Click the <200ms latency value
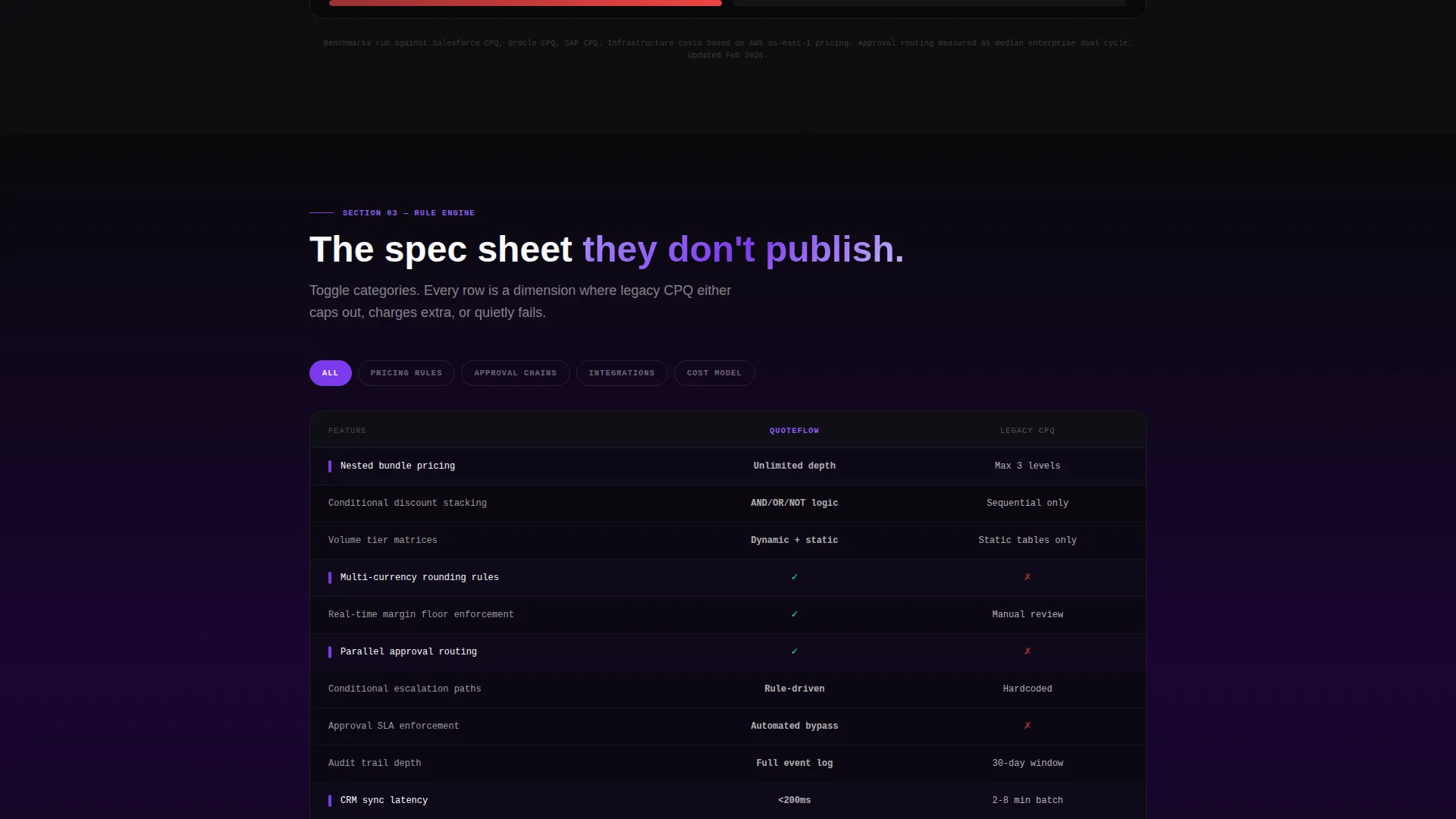Image resolution: width=1456 pixels, height=819 pixels. [794, 800]
